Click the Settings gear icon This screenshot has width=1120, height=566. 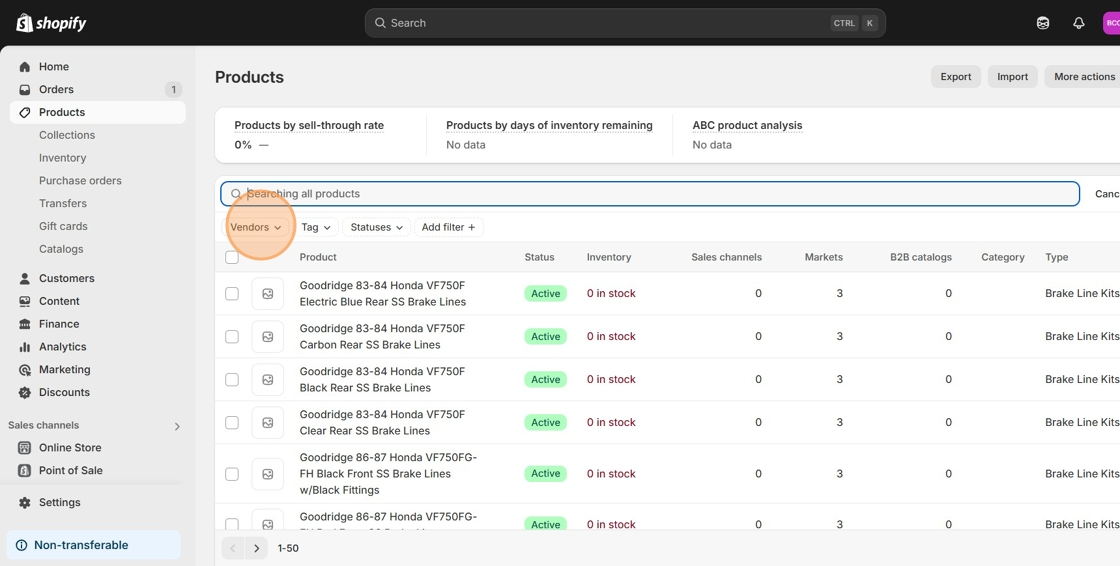(x=24, y=502)
